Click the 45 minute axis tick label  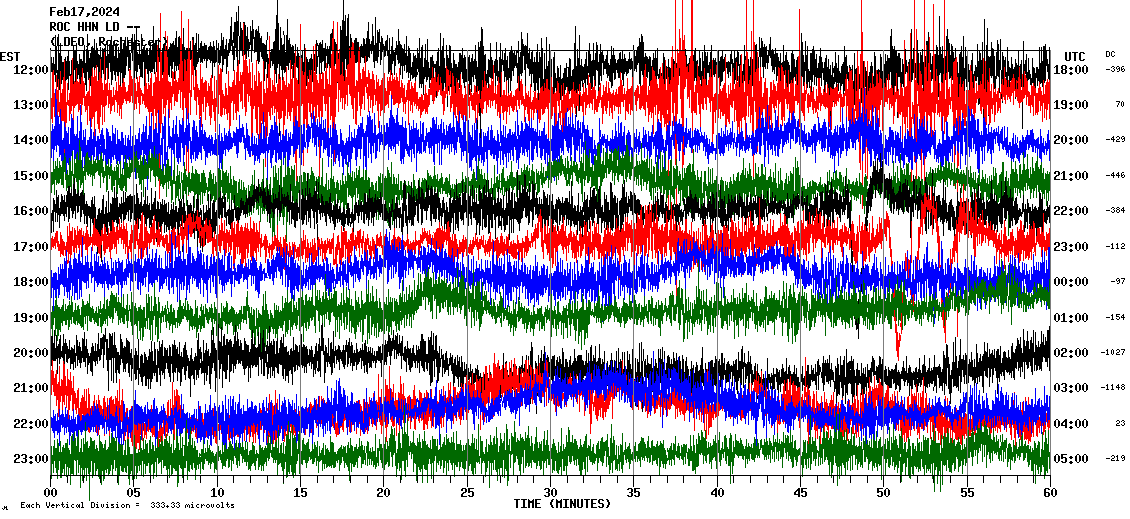pyautogui.click(x=800, y=493)
